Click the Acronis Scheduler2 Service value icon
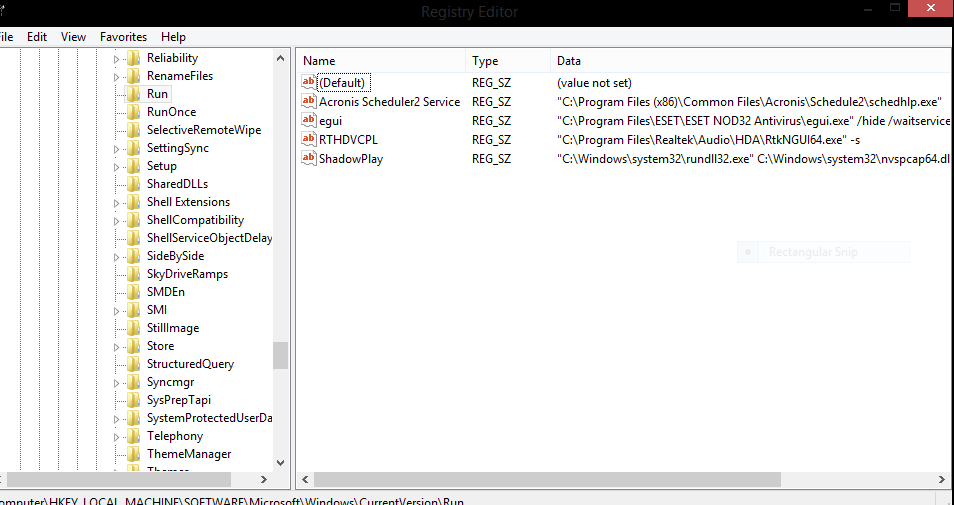The width and height of the screenshot is (954, 505). (309, 101)
